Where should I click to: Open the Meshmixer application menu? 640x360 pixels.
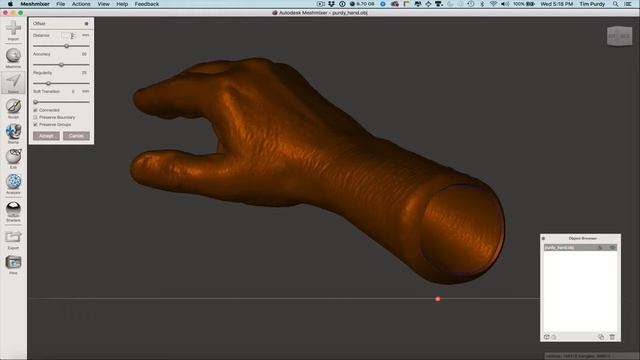tap(35, 4)
